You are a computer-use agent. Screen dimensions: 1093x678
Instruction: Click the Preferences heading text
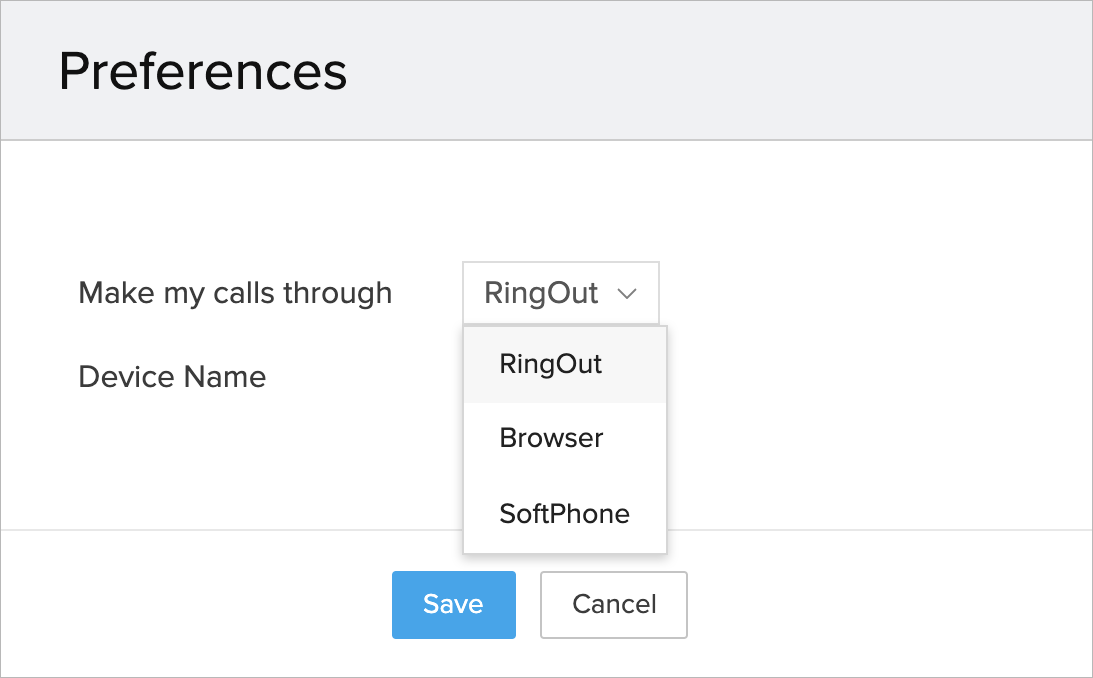(203, 72)
